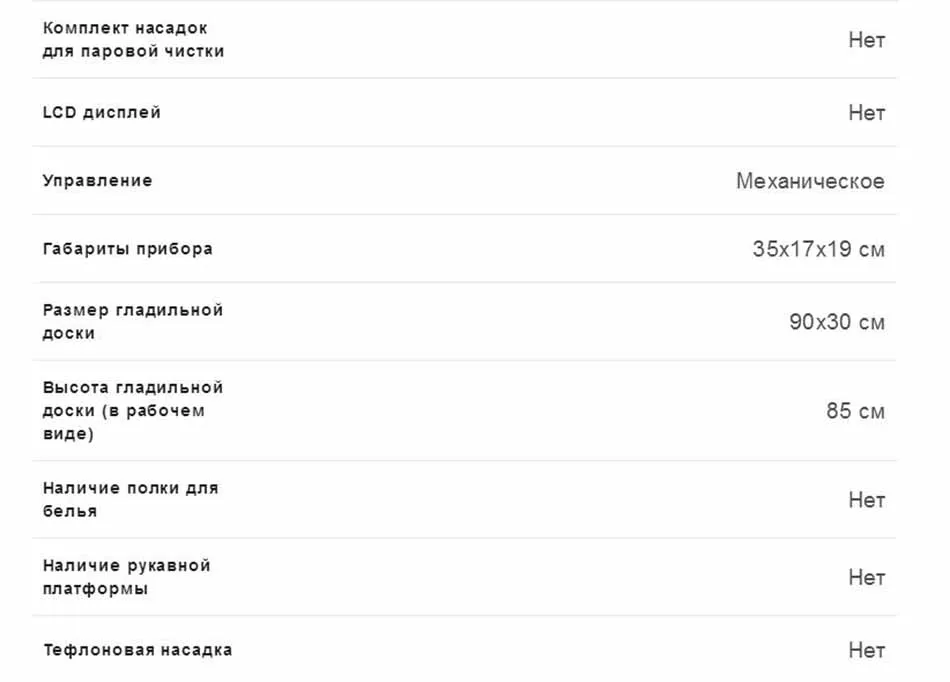Select the '90x30 см' board size value
Image resolution: width=950 pixels, height=682 pixels.
tap(837, 322)
